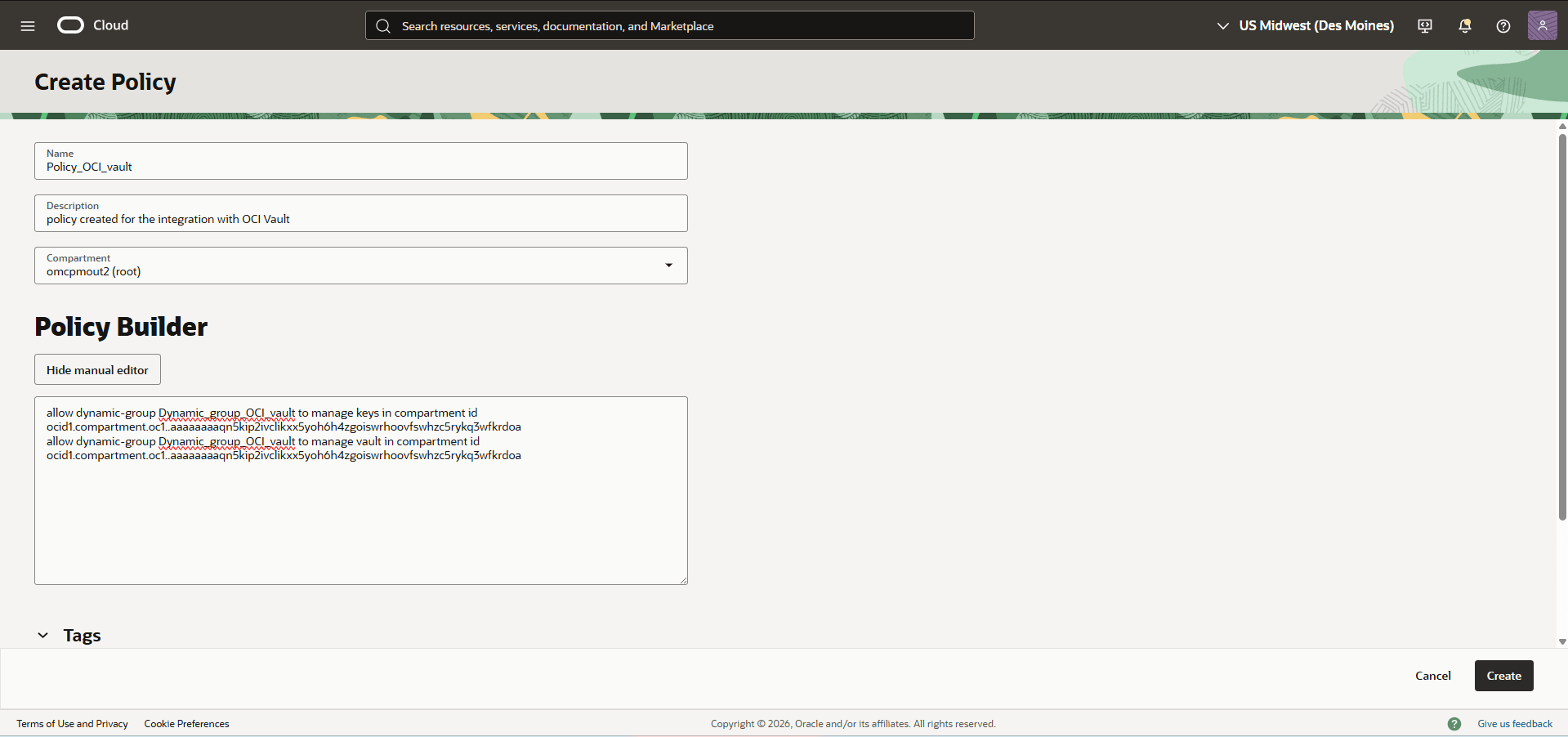Open Cookie Preferences link
Screen dimensions: 1568x737
click(x=186, y=724)
